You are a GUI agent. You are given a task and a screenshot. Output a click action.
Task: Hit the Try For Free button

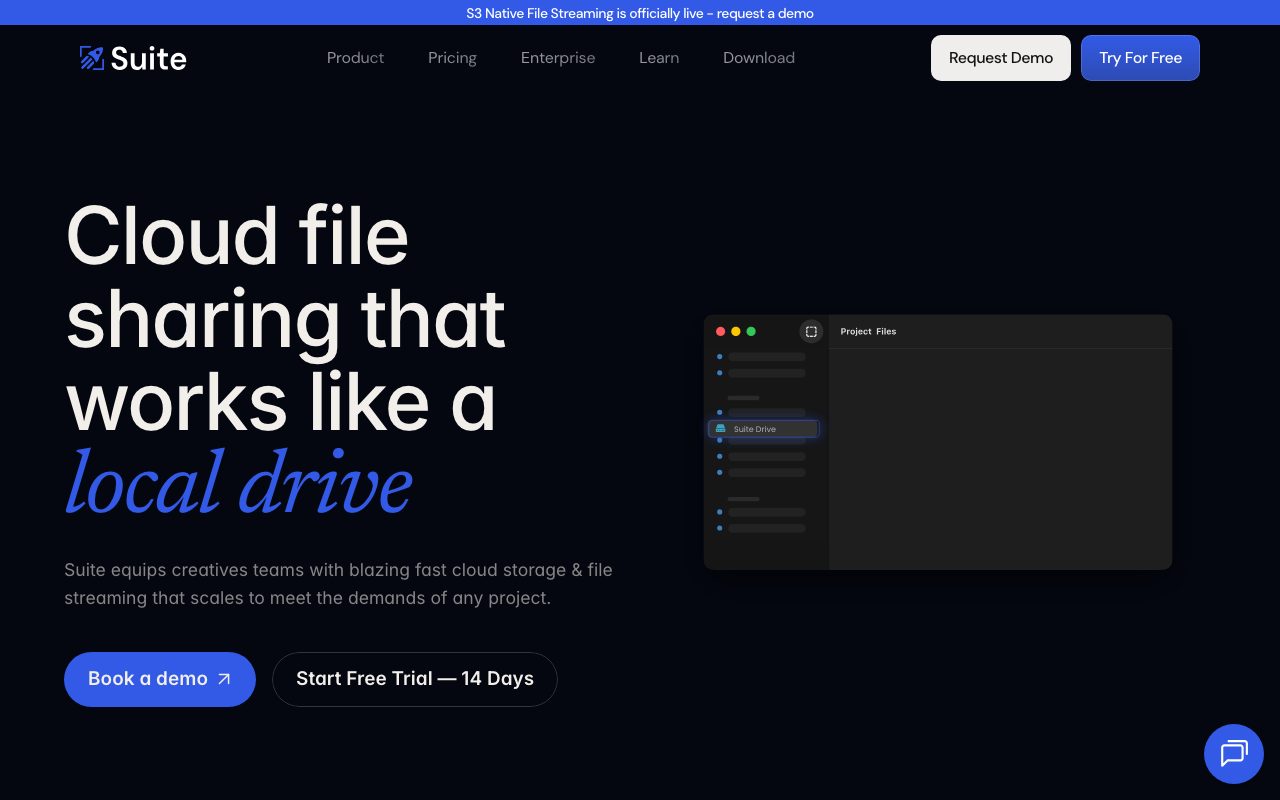[x=1140, y=58]
